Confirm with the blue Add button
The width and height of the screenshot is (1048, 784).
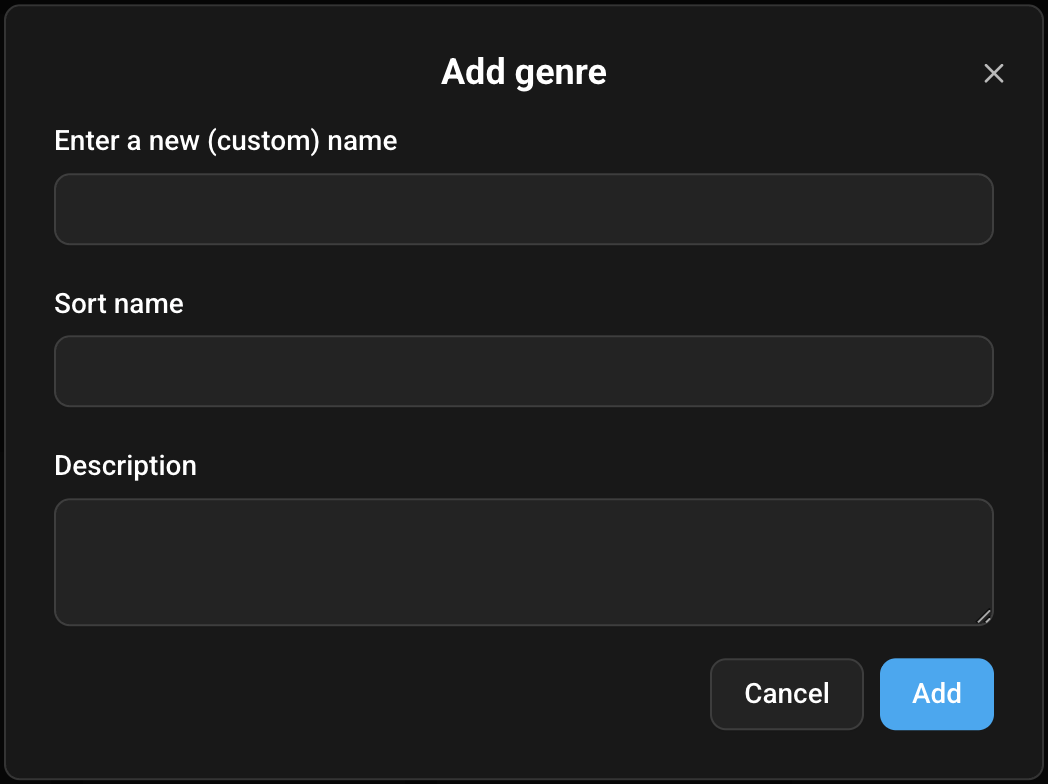coord(936,694)
